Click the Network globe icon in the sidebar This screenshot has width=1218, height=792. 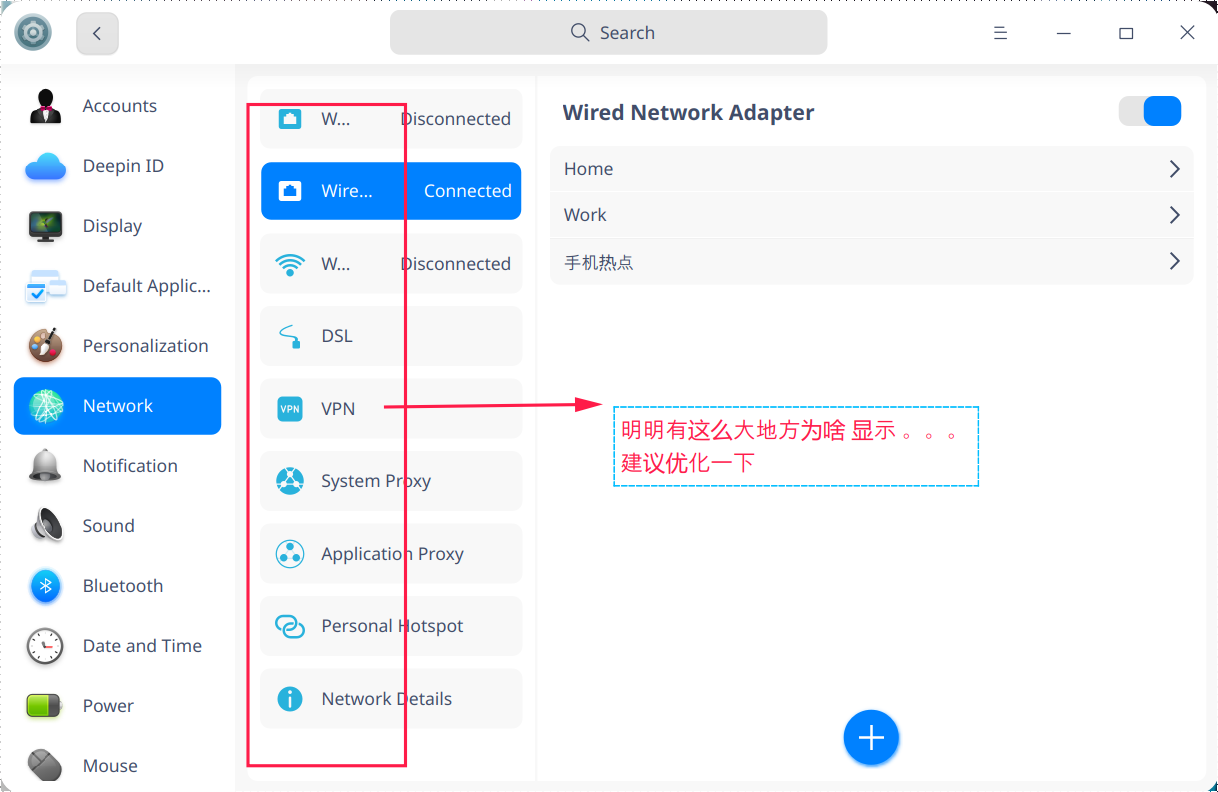tap(46, 406)
